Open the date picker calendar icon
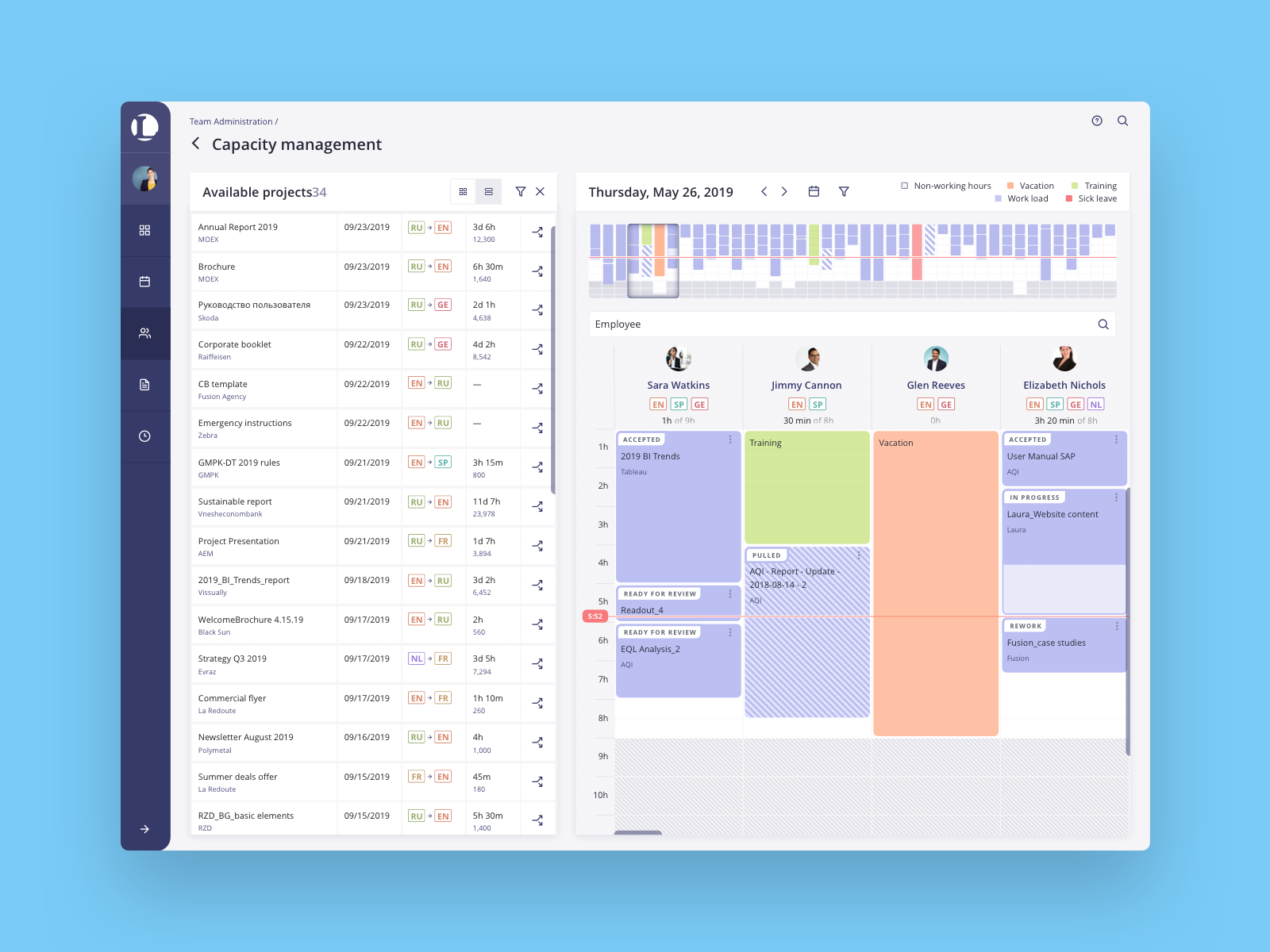 point(814,191)
